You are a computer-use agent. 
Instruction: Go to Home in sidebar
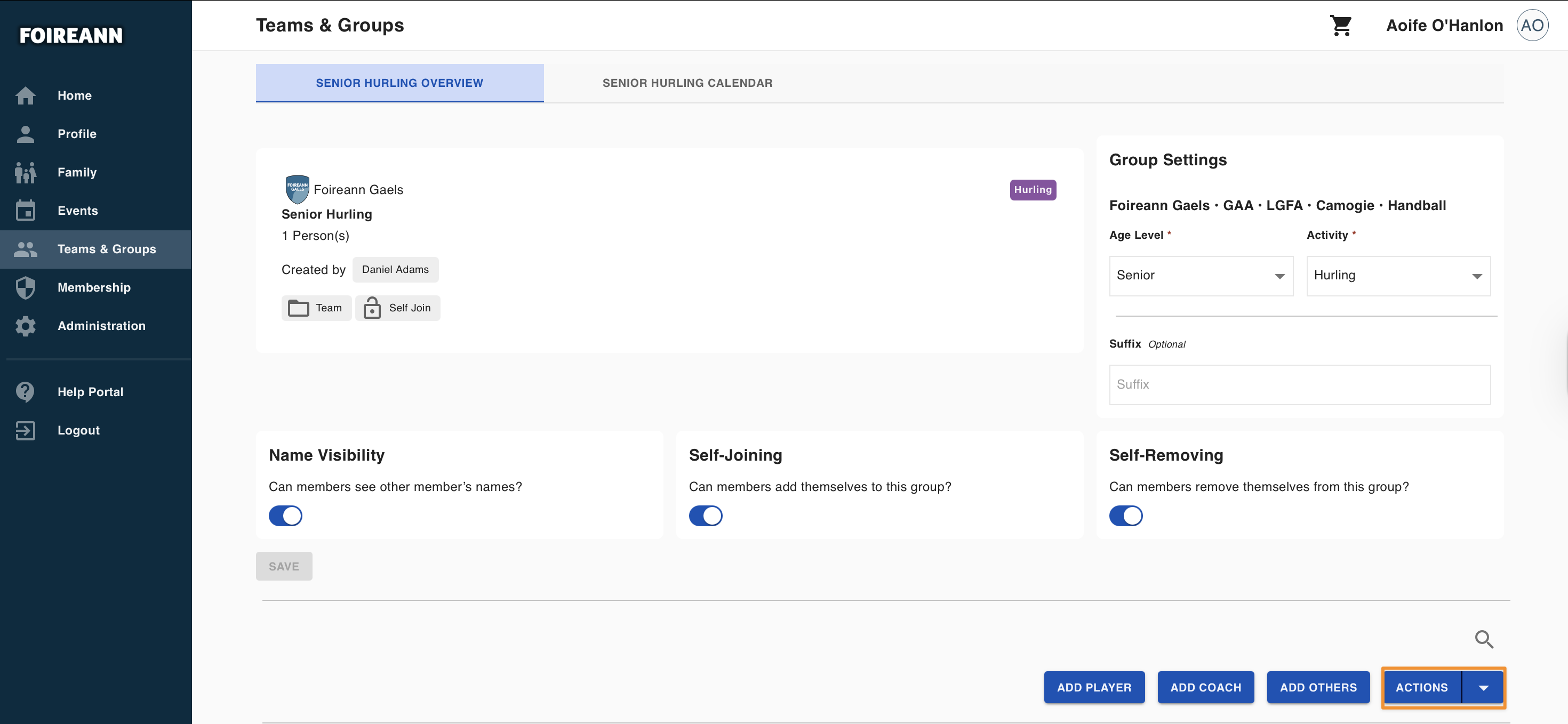pyautogui.click(x=95, y=95)
